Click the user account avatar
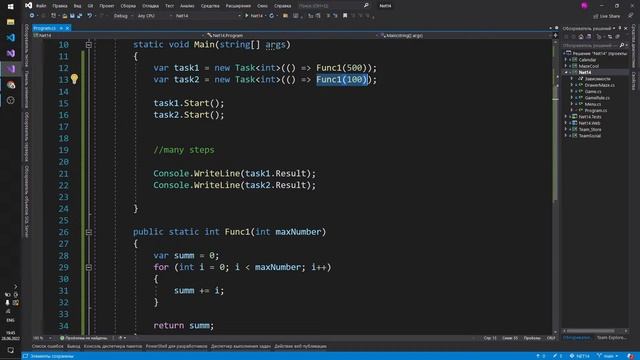The height and width of the screenshot is (360, 640). tap(584, 6)
